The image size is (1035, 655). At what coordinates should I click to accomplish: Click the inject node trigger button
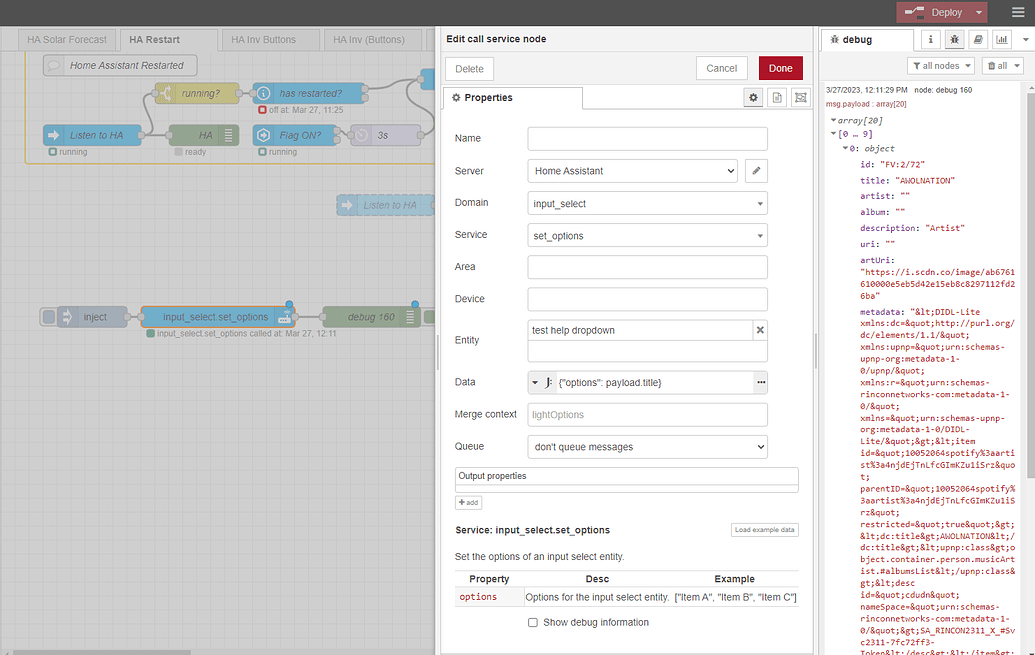tap(49, 317)
